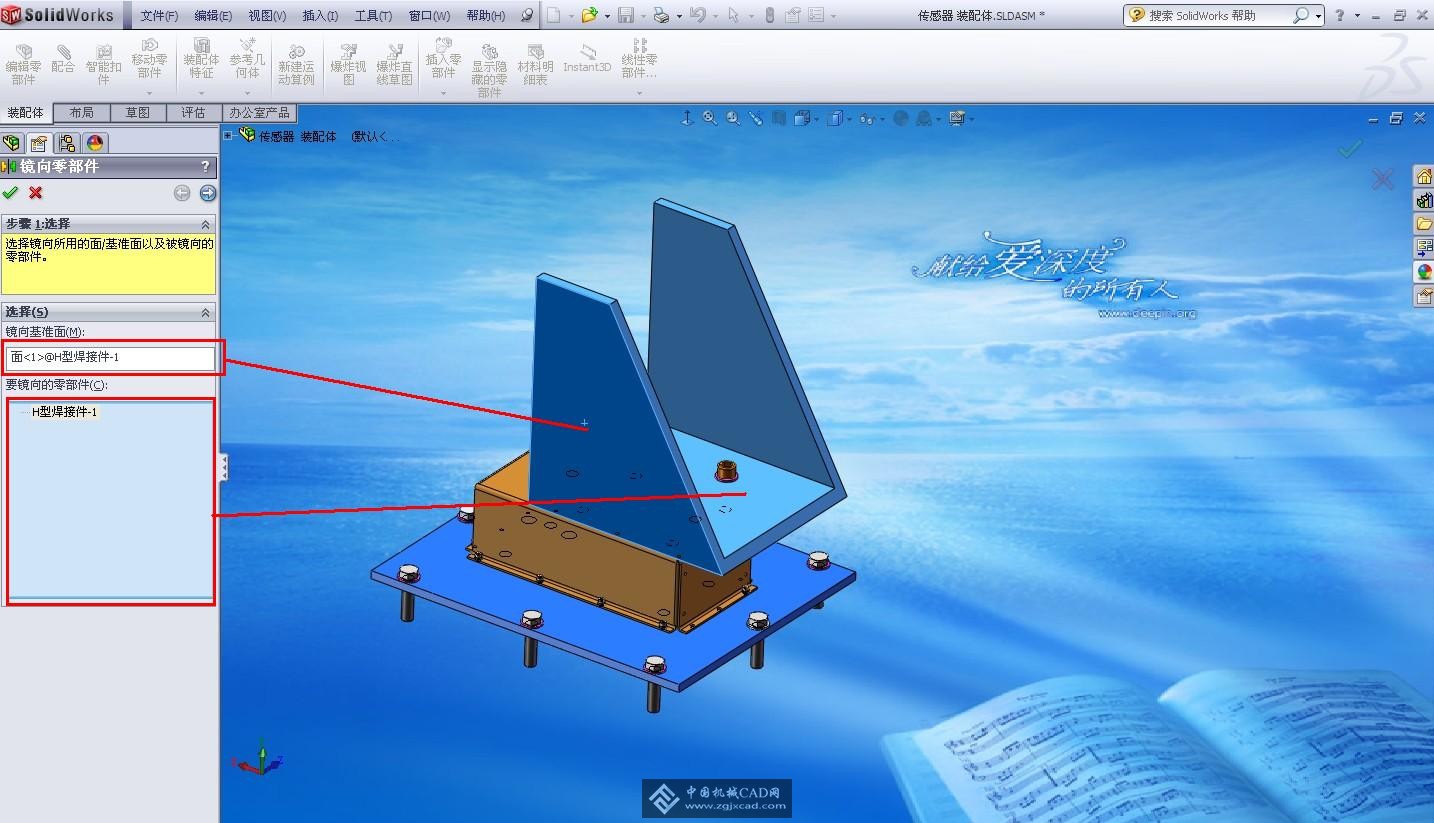Open the 视图(V) menu
The image size is (1434, 823).
pos(267,16)
